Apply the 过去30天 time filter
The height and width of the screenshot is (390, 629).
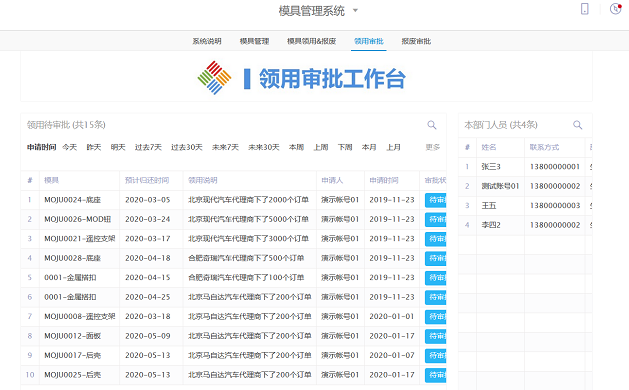(x=187, y=147)
